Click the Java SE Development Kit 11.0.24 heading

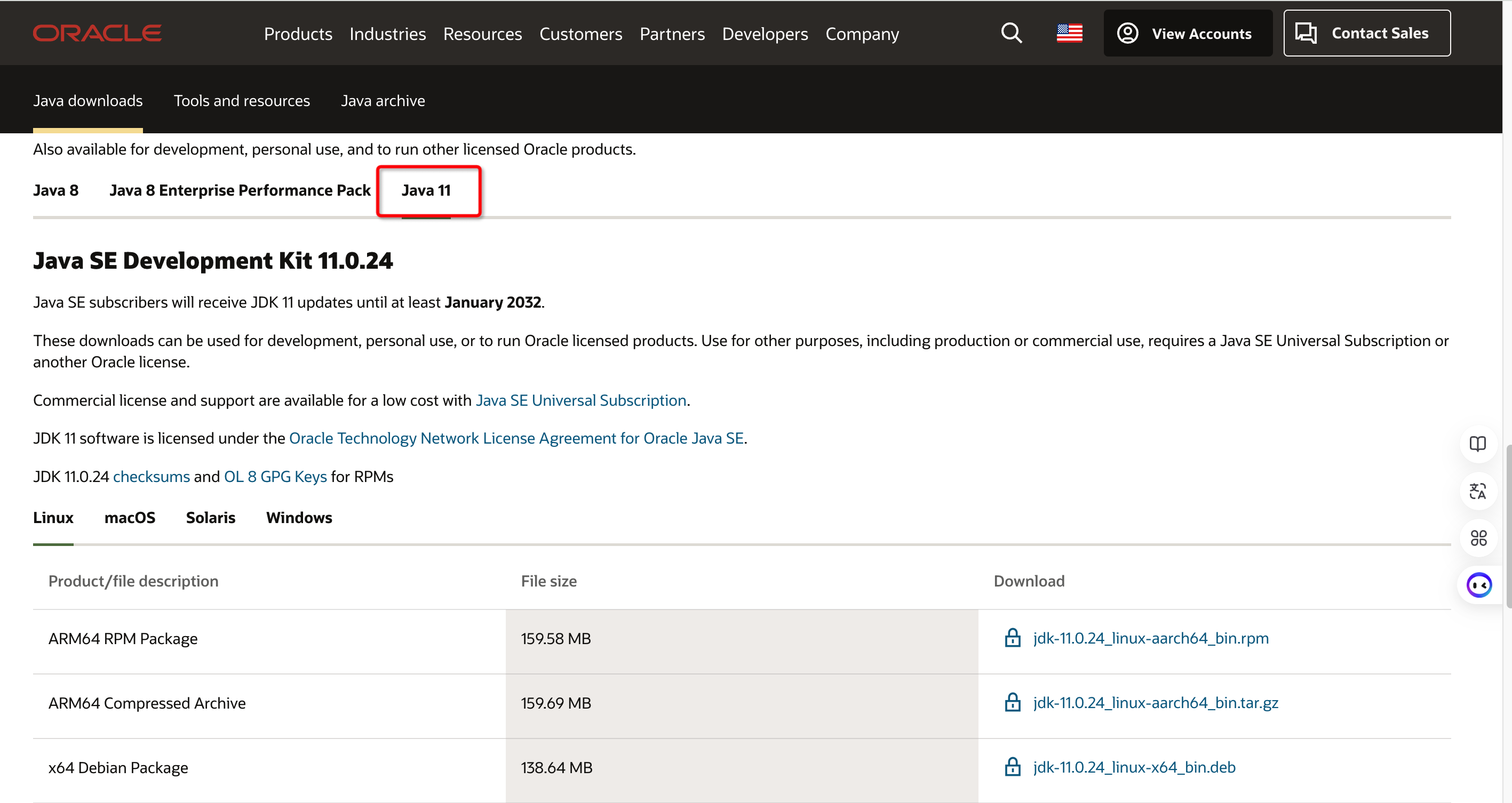coord(213,260)
